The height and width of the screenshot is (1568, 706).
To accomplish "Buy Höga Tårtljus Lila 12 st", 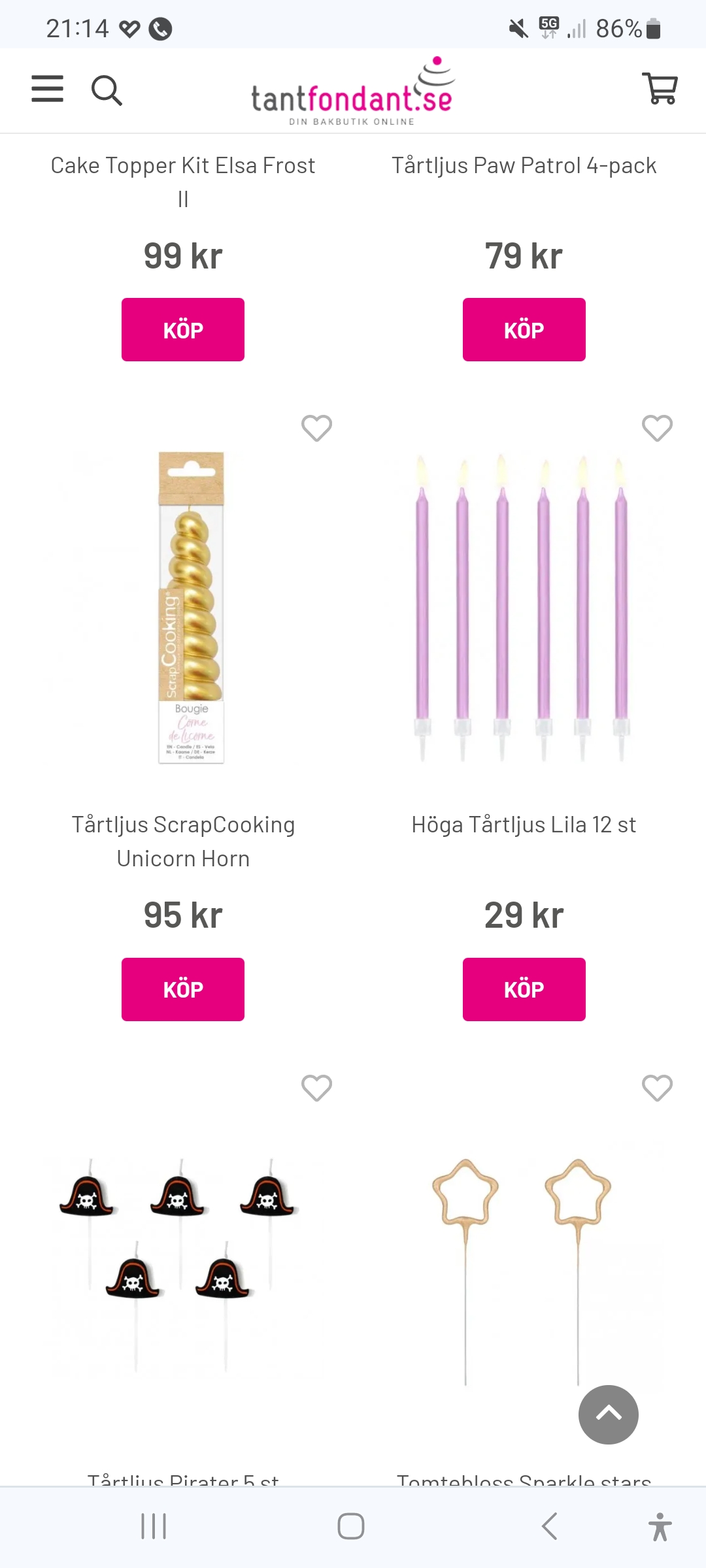I will pyautogui.click(x=524, y=989).
